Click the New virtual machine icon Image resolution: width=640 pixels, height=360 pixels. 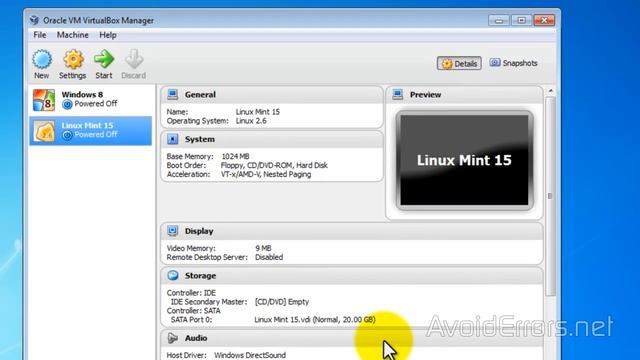click(x=42, y=60)
